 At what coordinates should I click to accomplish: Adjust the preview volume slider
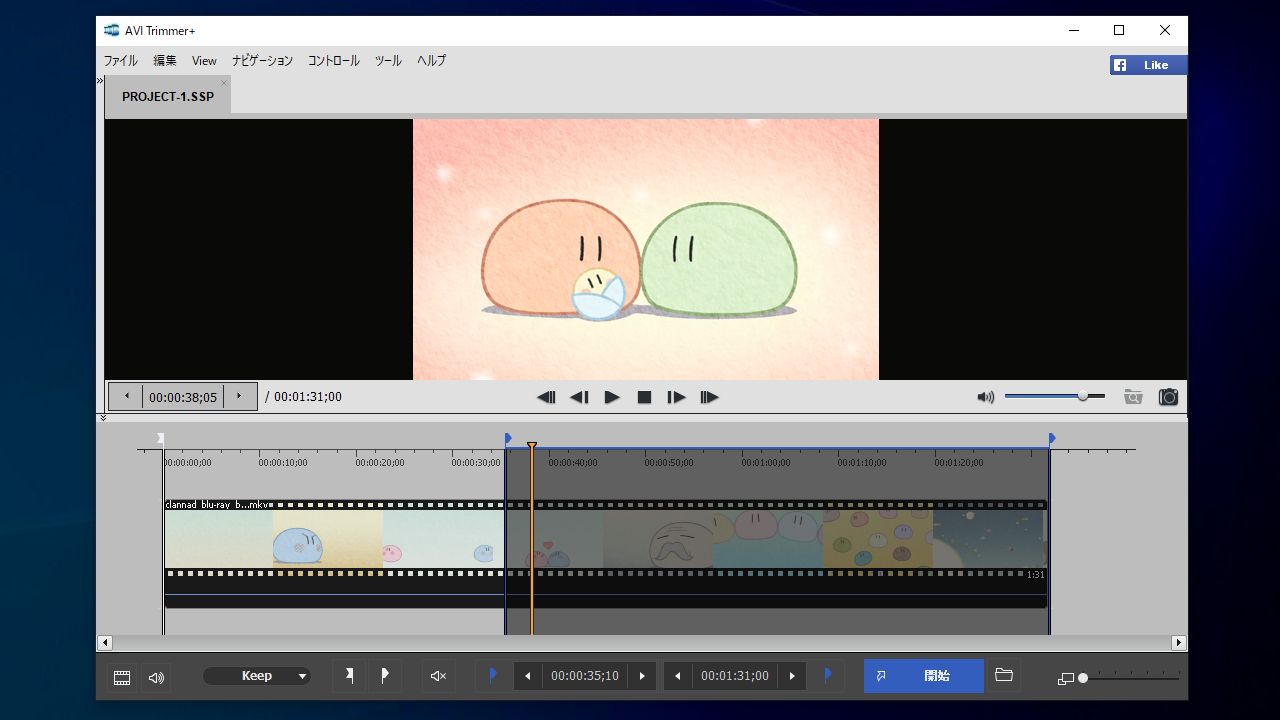click(1055, 396)
